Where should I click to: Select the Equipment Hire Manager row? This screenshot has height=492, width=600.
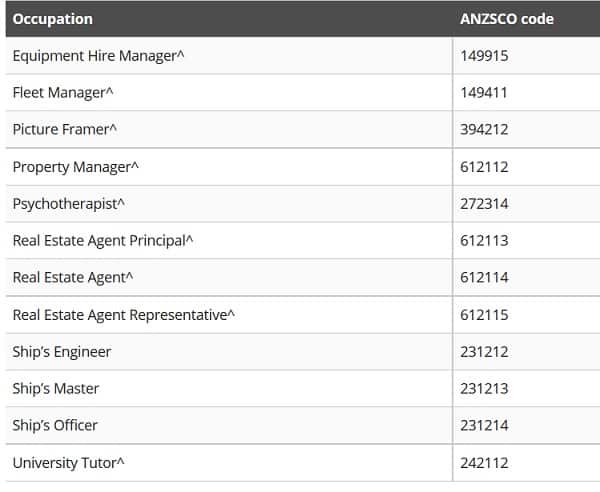(x=303, y=56)
